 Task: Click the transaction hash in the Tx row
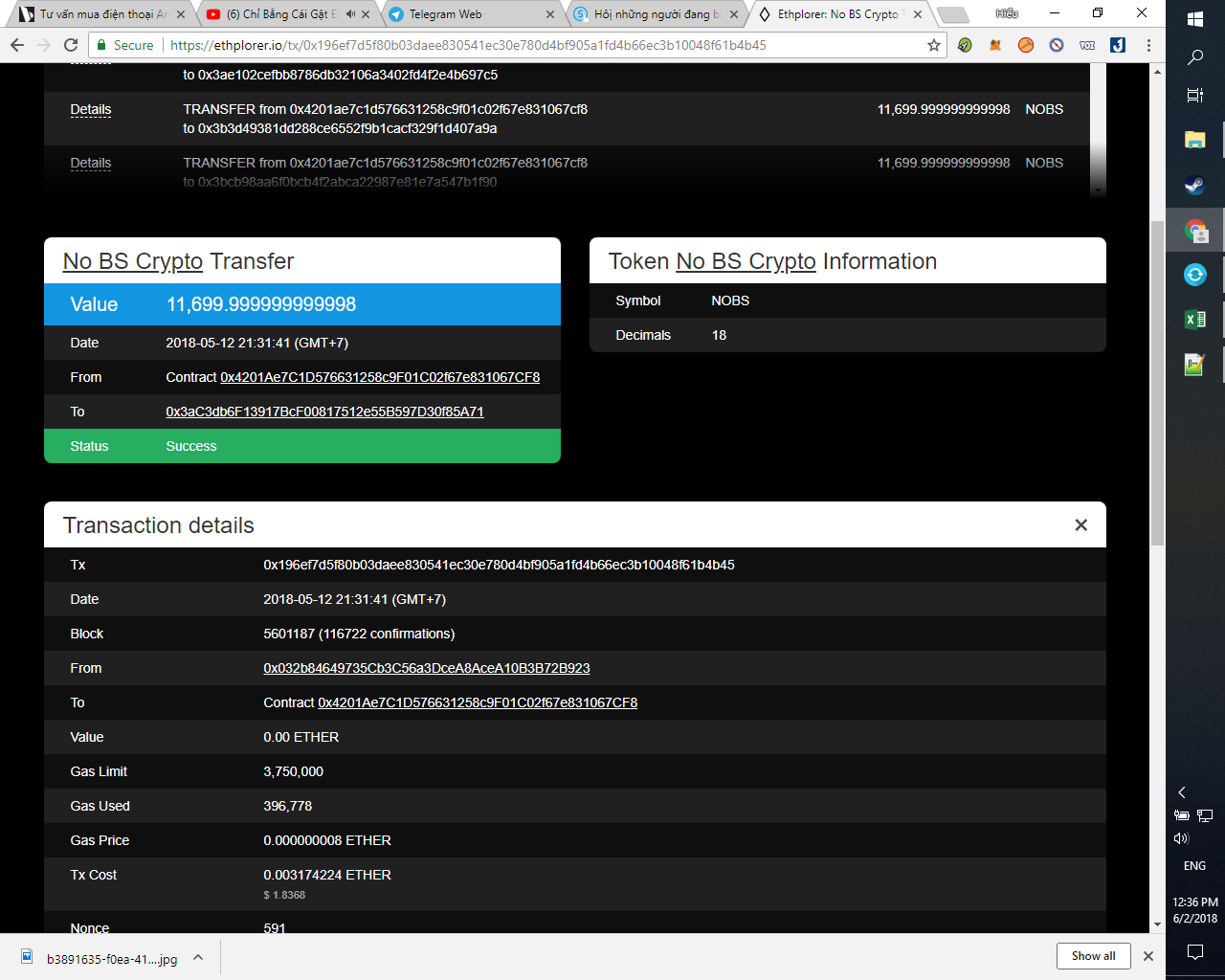pyautogui.click(x=499, y=565)
